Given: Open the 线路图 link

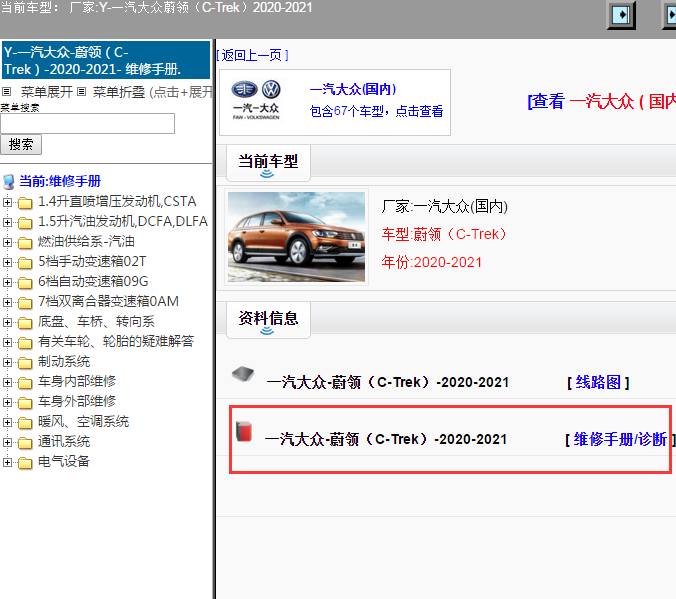Looking at the screenshot, I should coord(598,382).
